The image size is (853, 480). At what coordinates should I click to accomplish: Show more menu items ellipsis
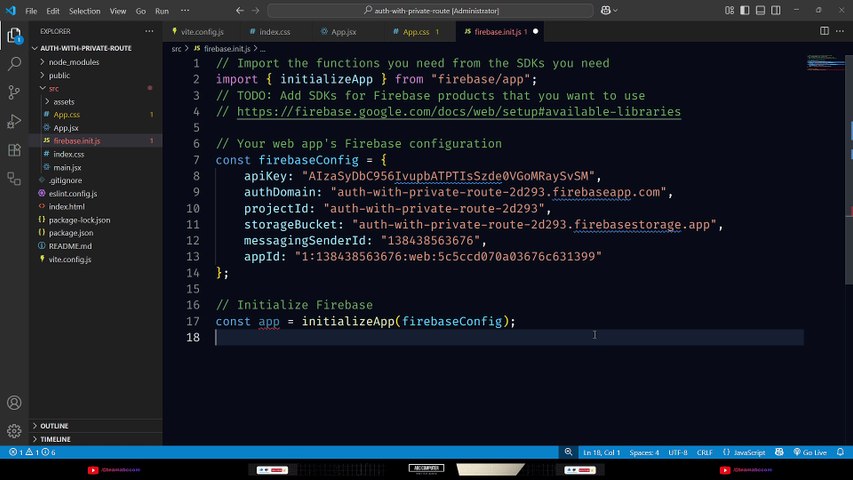185,11
